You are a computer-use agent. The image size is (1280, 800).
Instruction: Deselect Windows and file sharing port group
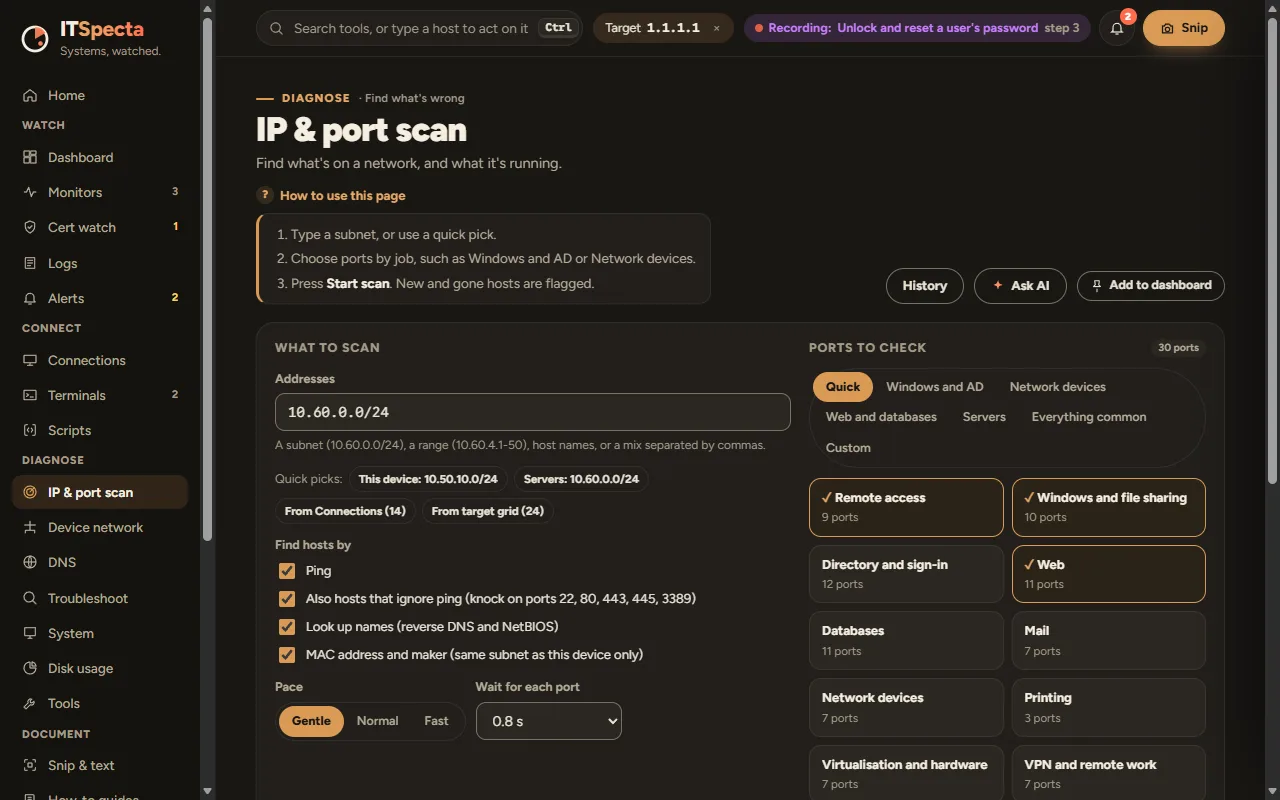pos(1108,507)
